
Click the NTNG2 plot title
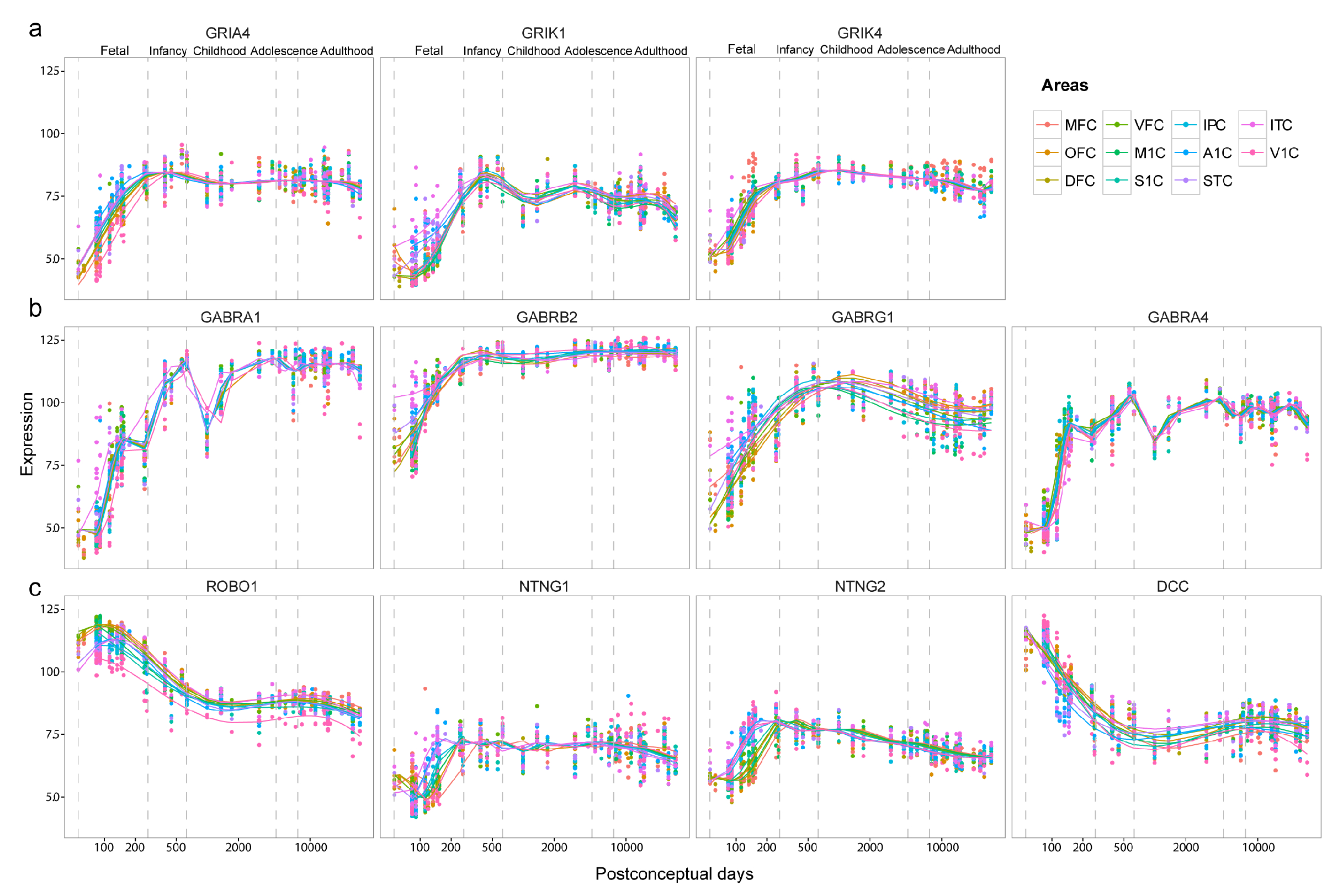click(859, 586)
